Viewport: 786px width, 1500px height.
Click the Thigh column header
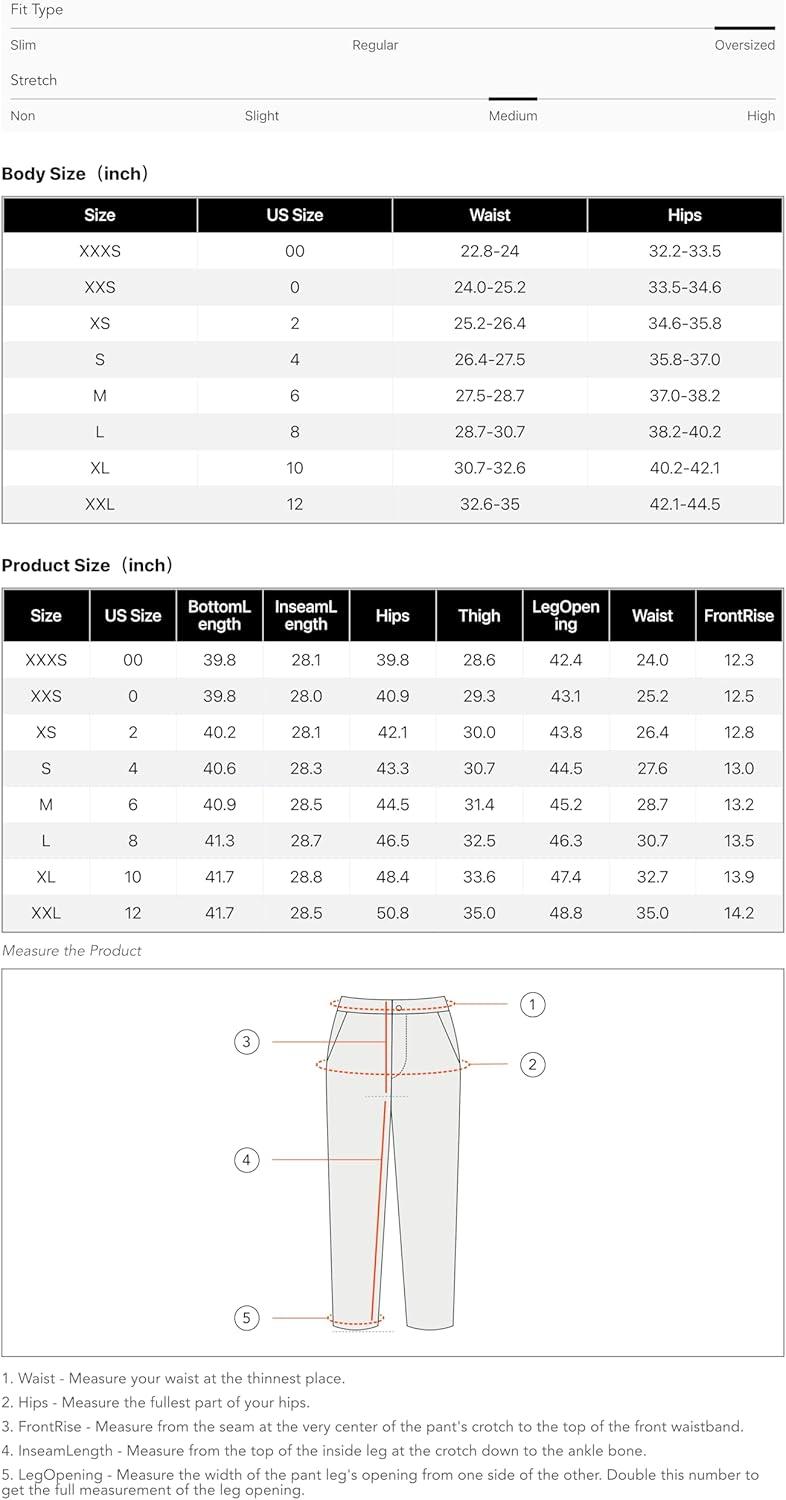tap(479, 616)
